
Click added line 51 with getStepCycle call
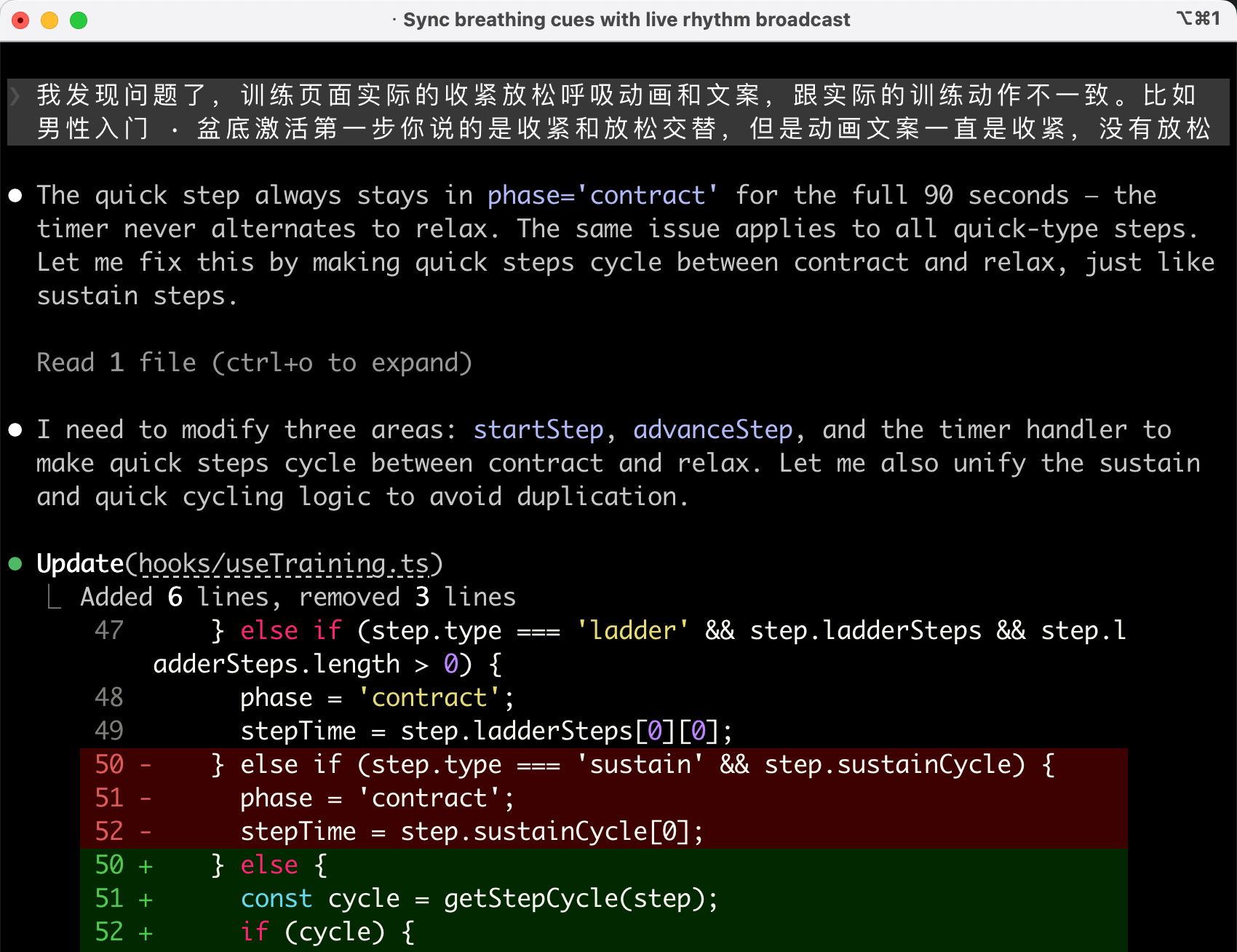(479, 899)
